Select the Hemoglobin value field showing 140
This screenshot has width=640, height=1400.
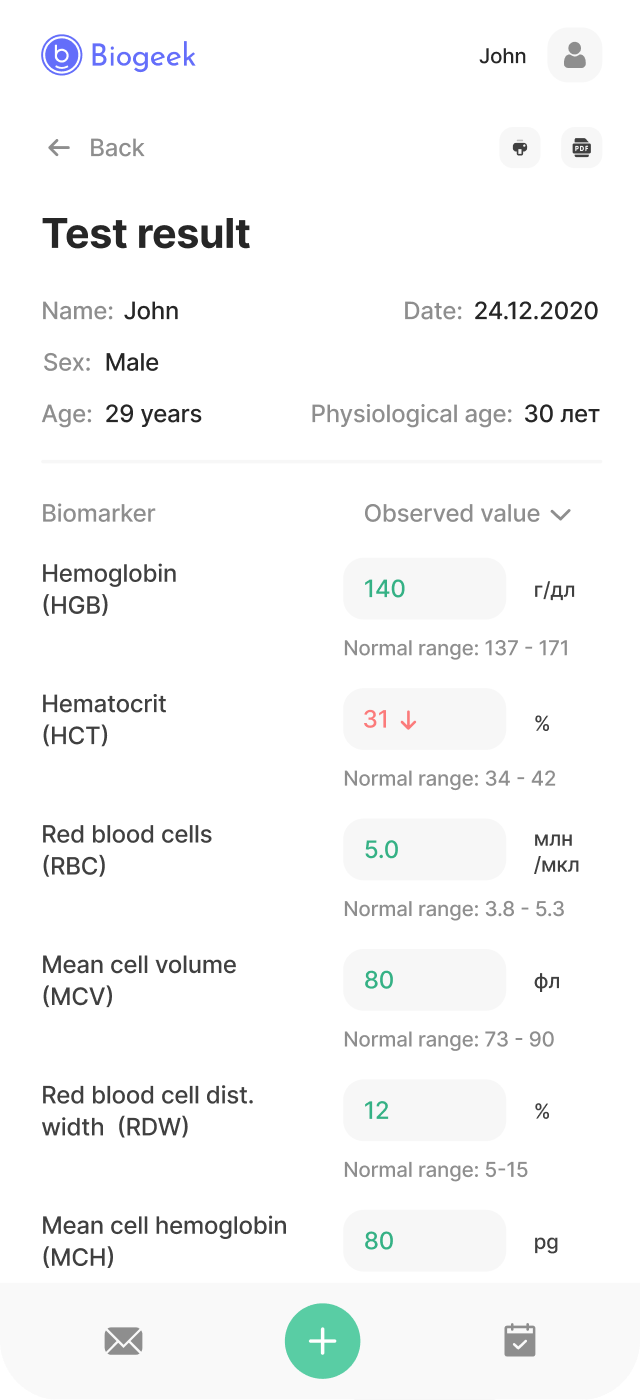[424, 589]
